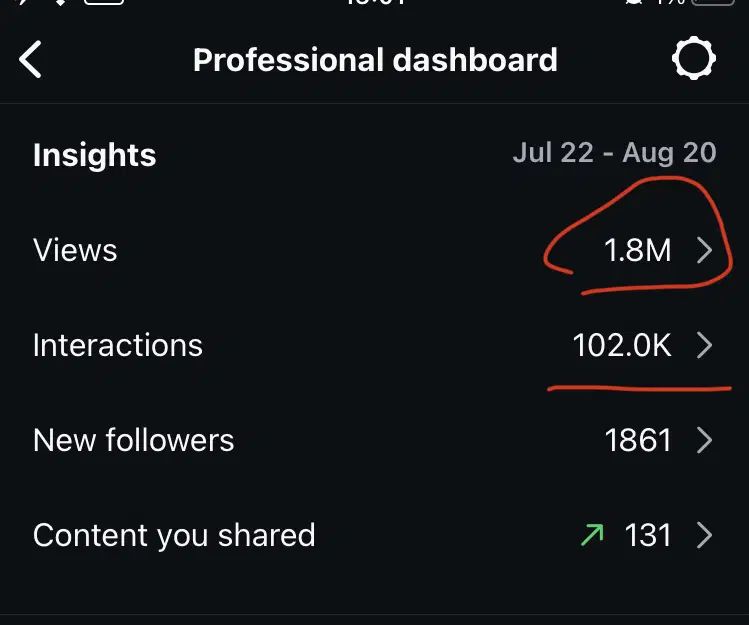Image resolution: width=749 pixels, height=625 pixels.
Task: Expand the Content you shared chevron
Action: (x=705, y=535)
